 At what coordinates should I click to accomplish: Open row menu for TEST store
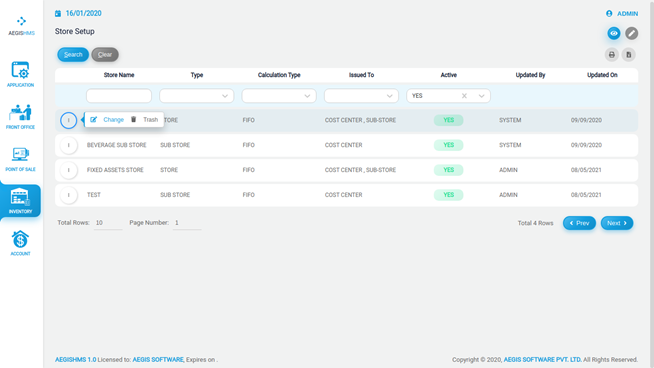[68, 195]
